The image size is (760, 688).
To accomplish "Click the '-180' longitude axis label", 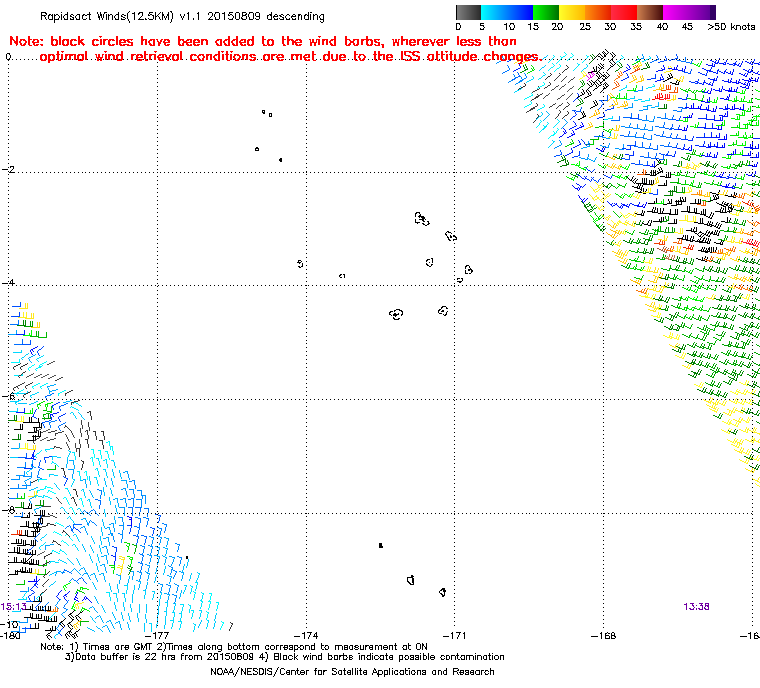I will click(10, 636).
